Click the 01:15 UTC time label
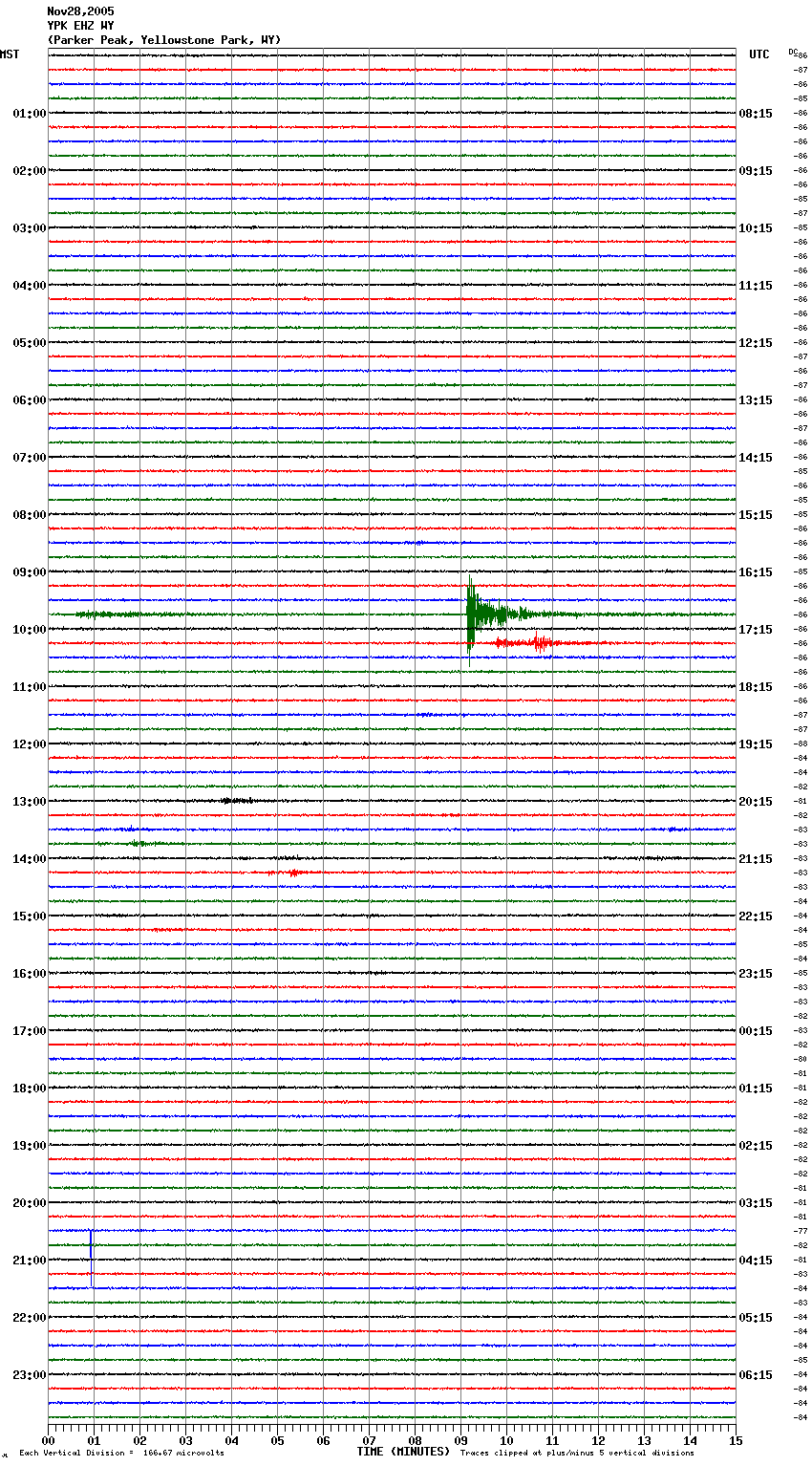Viewport: 812px width, 1466px height. pyautogui.click(x=756, y=1089)
